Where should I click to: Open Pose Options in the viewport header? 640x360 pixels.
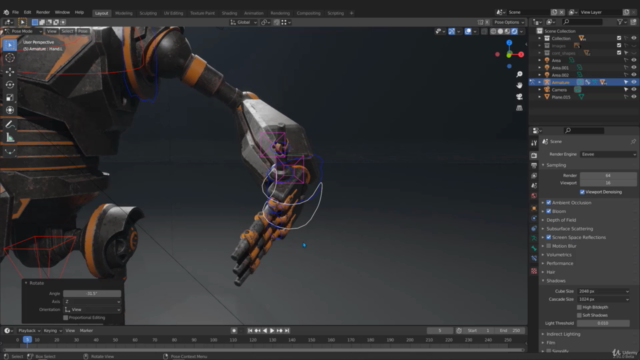click(509, 22)
